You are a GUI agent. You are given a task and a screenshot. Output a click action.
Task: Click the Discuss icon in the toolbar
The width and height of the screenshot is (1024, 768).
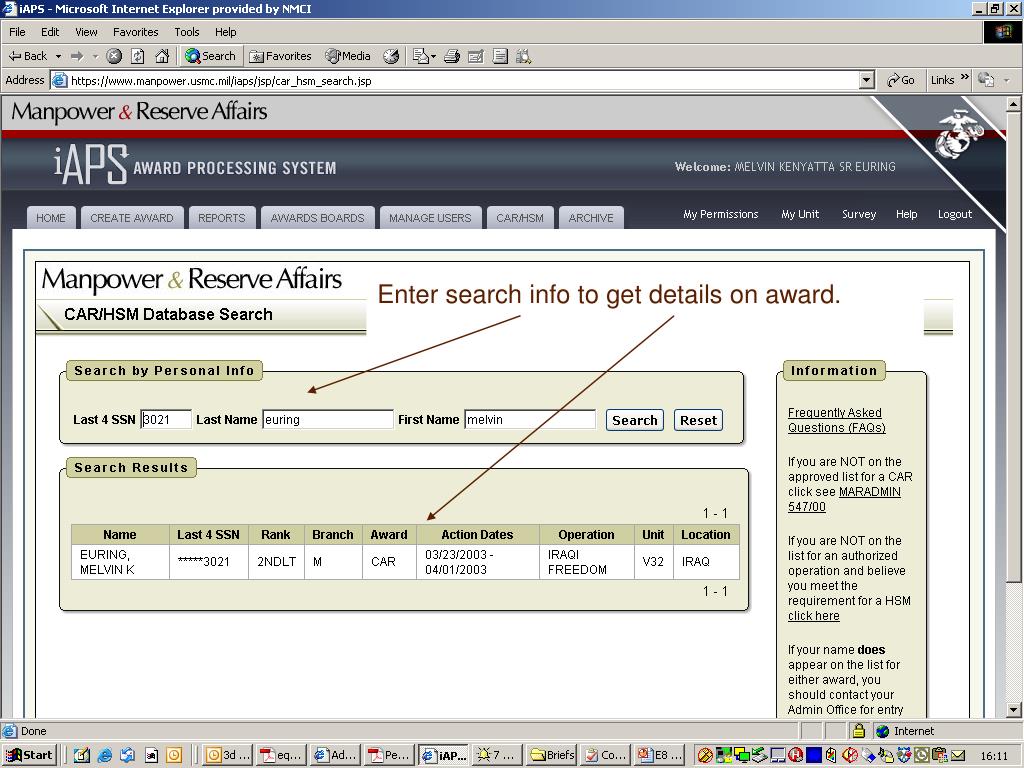pyautogui.click(x=500, y=56)
